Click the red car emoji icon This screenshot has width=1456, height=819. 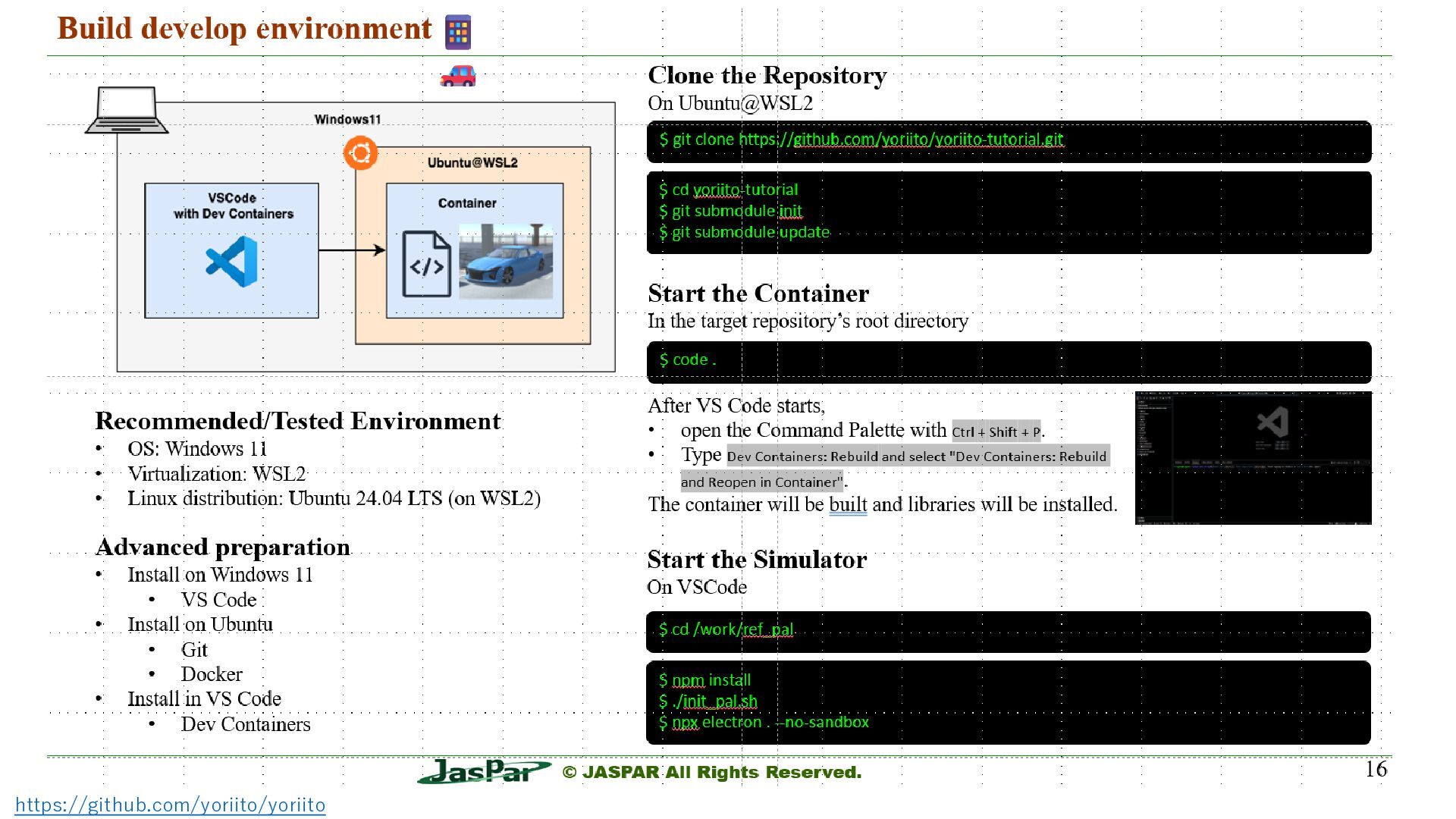[x=458, y=75]
